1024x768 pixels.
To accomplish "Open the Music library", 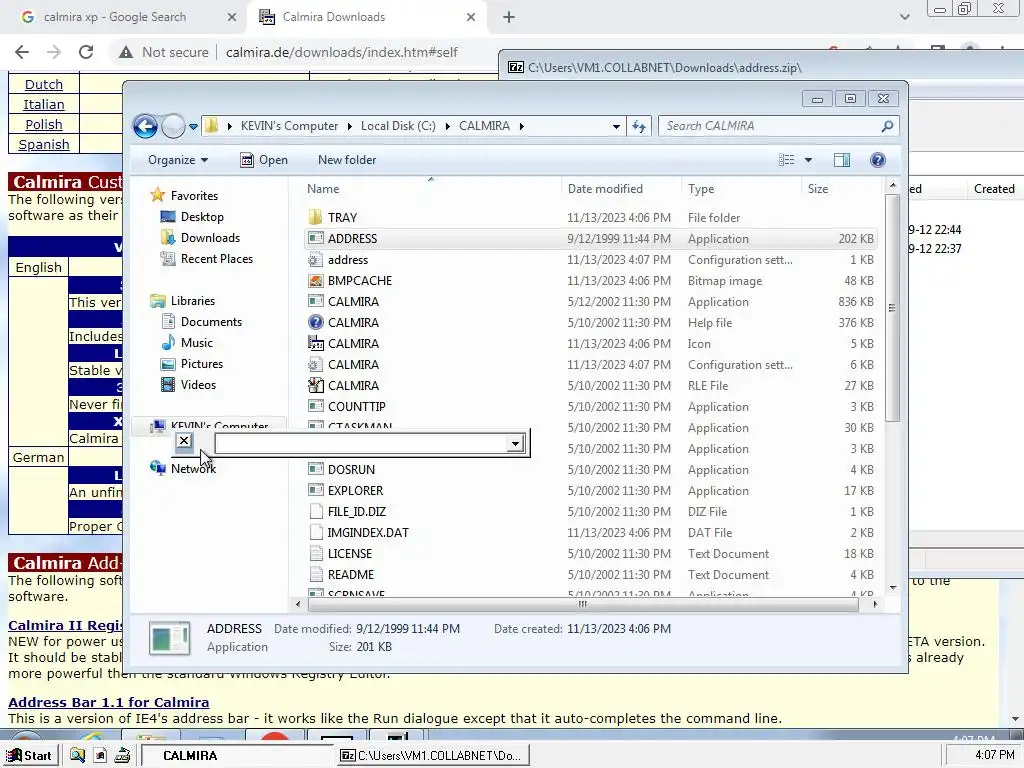I will click(197, 343).
